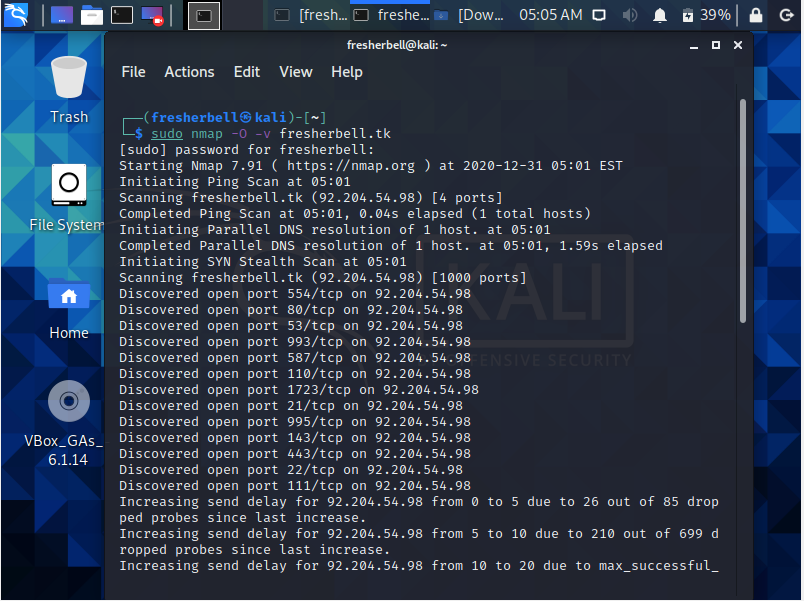Click 'Discovered open port 53/tcp' line
This screenshot has height=601, width=804.
[291, 326]
